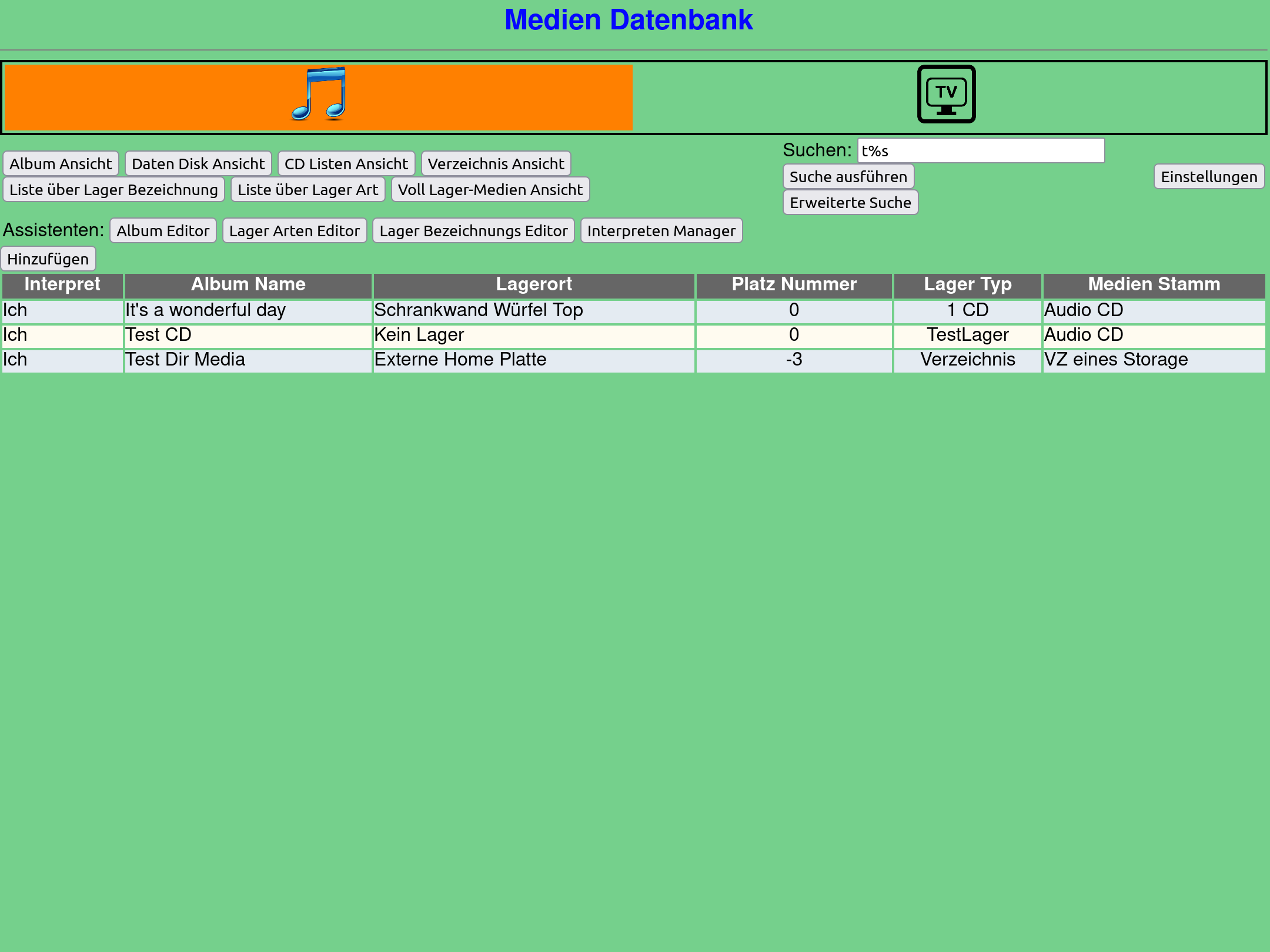Click the Platz Nummer column header
Viewport: 1270px width, 952px height.
tap(794, 285)
